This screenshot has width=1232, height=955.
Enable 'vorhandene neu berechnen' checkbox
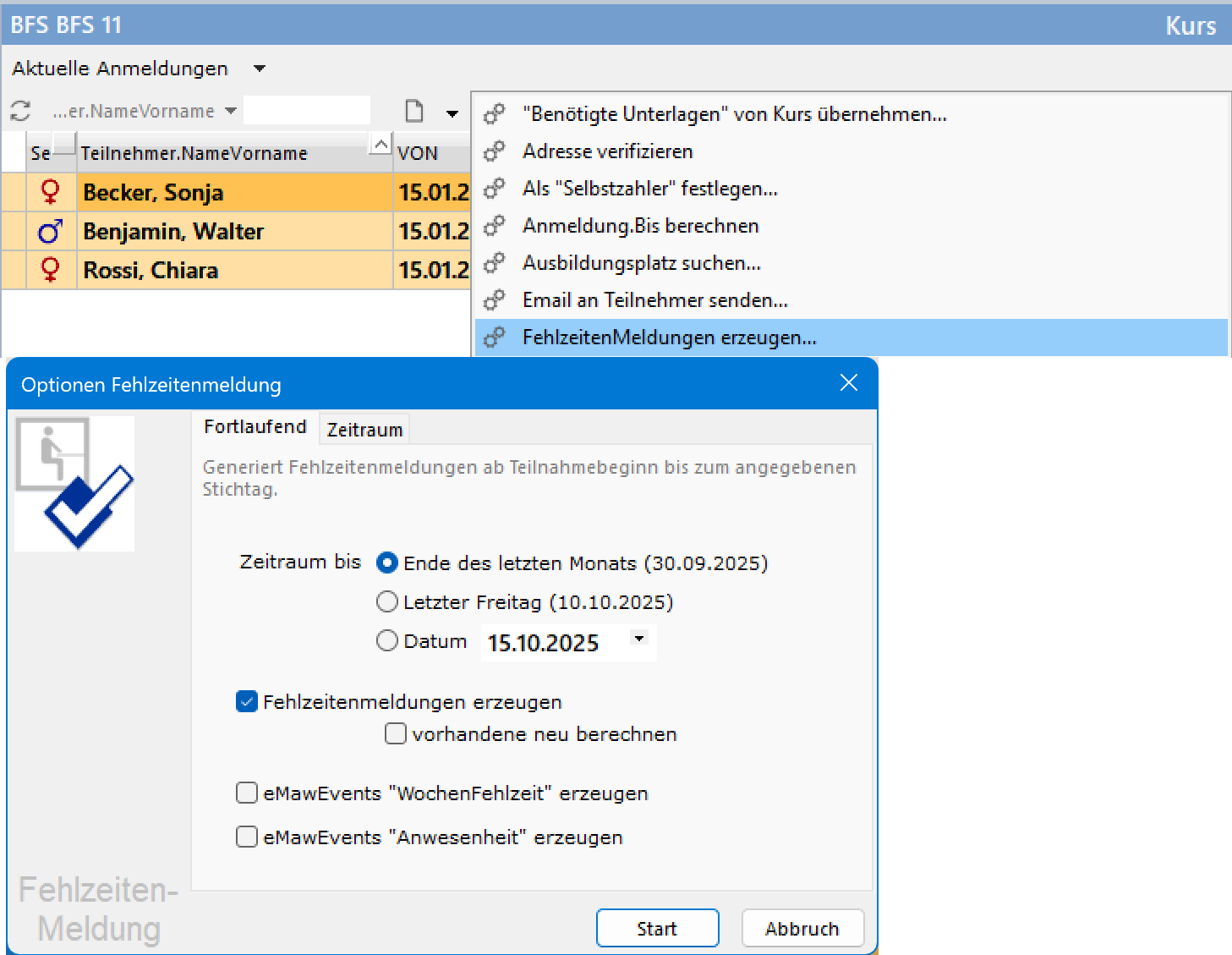[395, 733]
